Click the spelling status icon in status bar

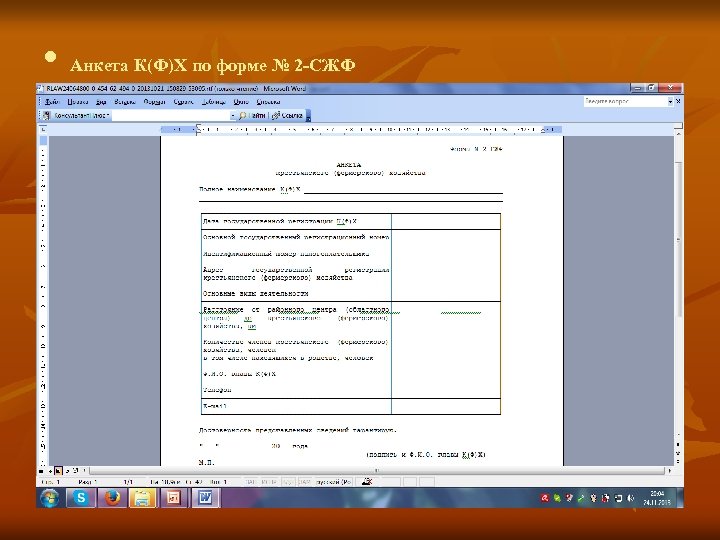point(366,482)
